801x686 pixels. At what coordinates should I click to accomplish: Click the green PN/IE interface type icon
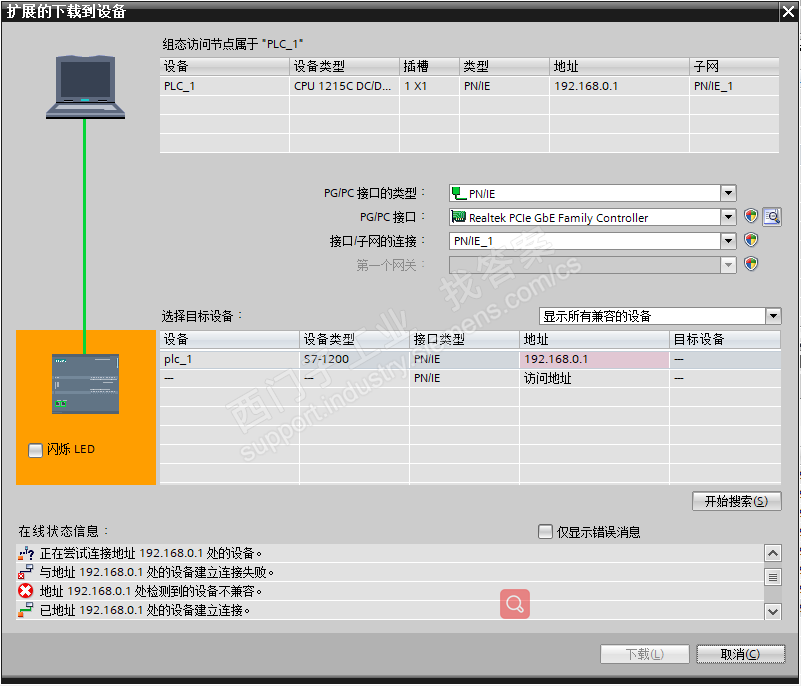click(x=459, y=194)
